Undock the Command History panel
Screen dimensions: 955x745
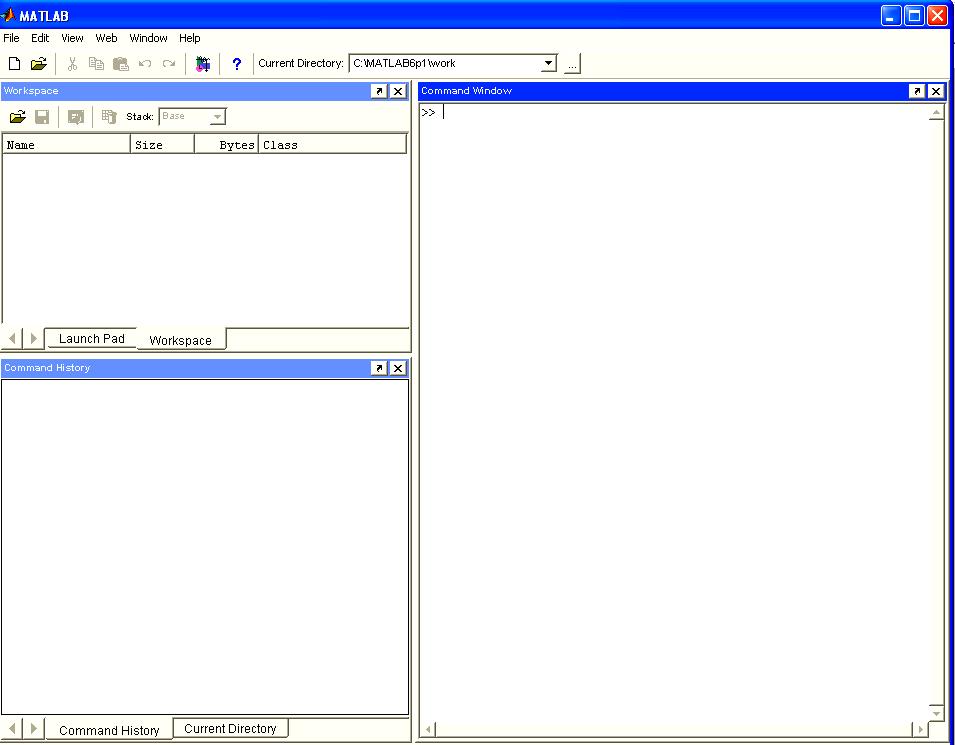tap(379, 368)
